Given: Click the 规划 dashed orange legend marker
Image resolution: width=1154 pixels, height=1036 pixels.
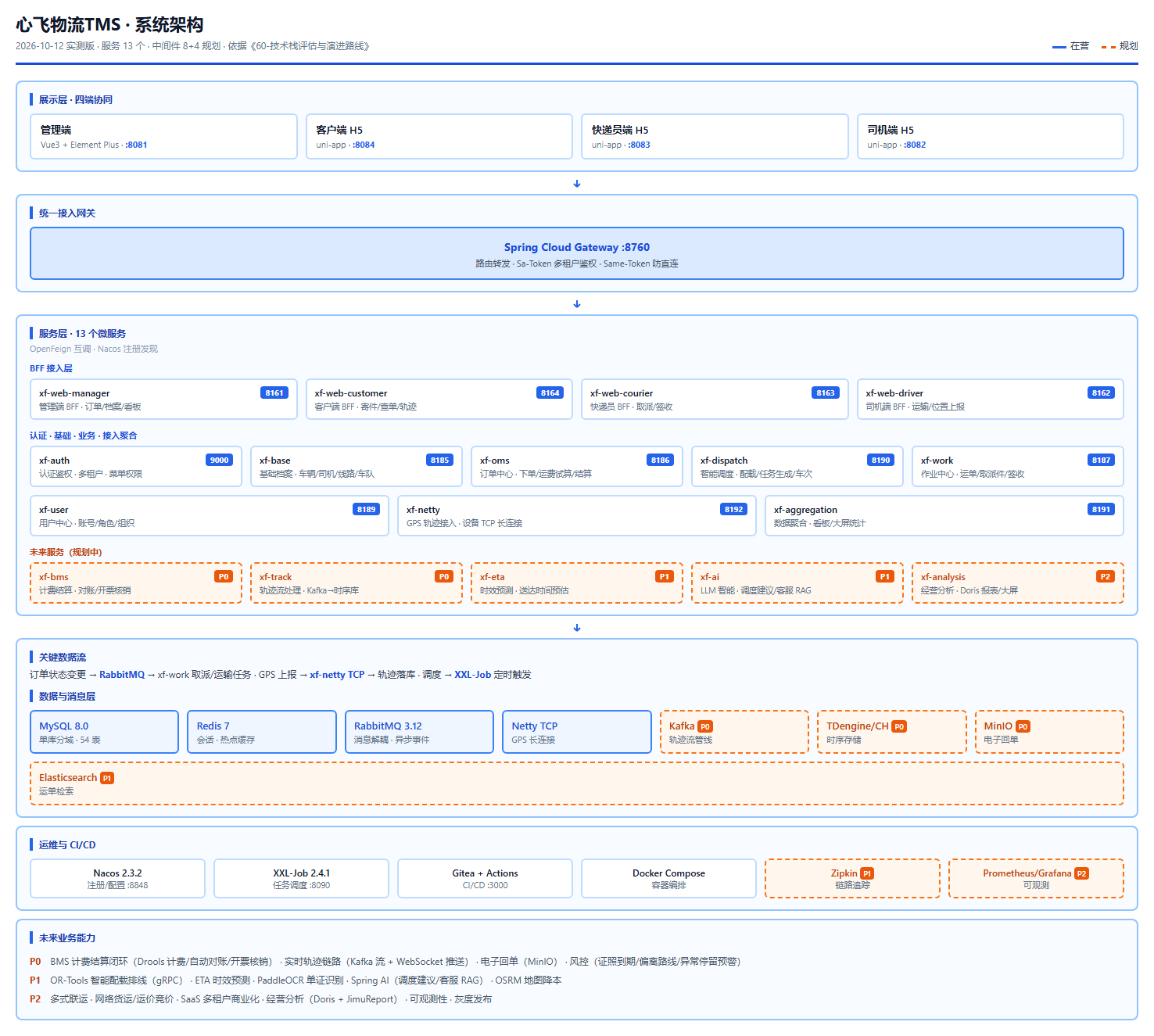Looking at the screenshot, I should [x=1109, y=47].
